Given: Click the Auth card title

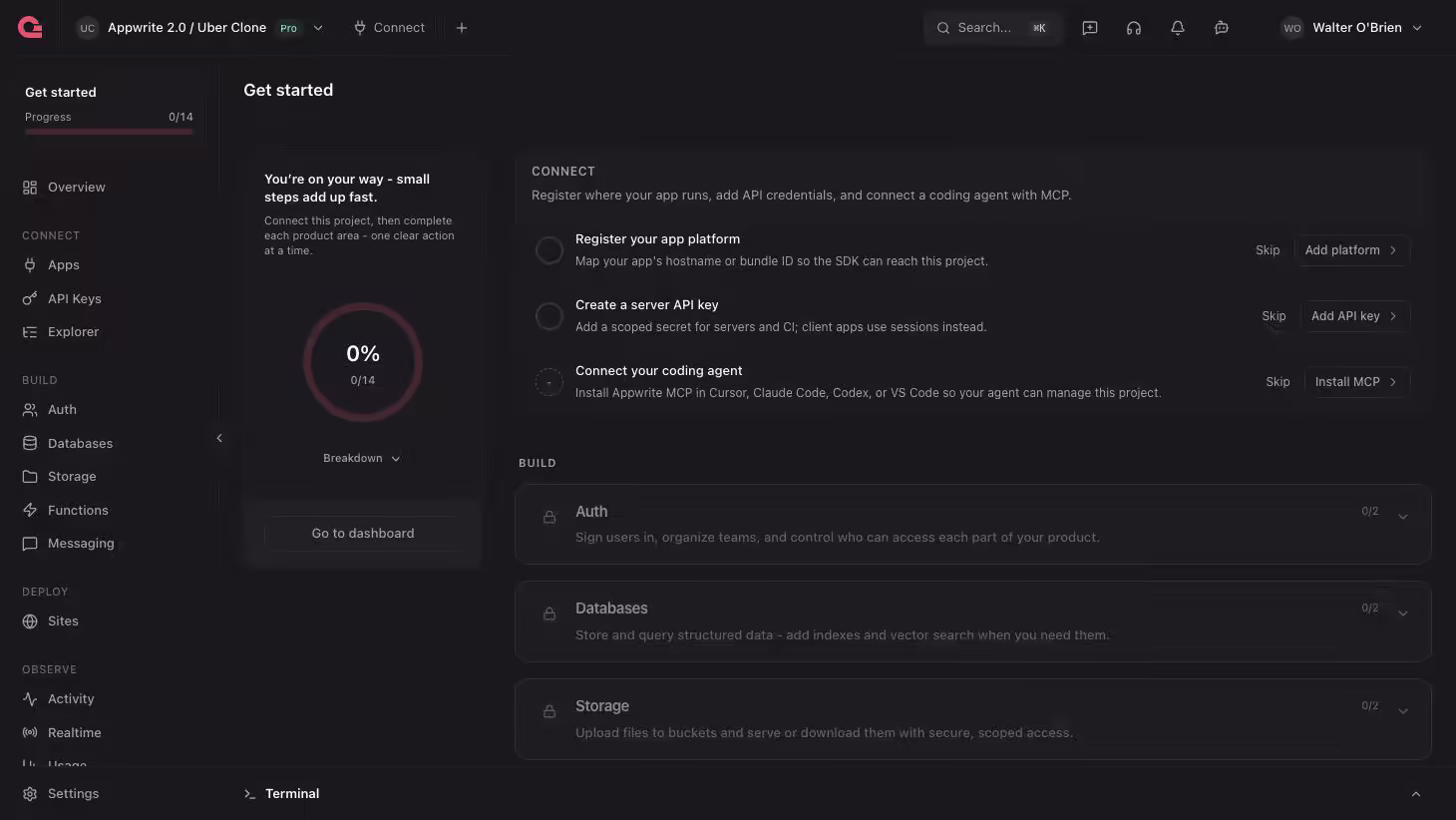Looking at the screenshot, I should 591,512.
